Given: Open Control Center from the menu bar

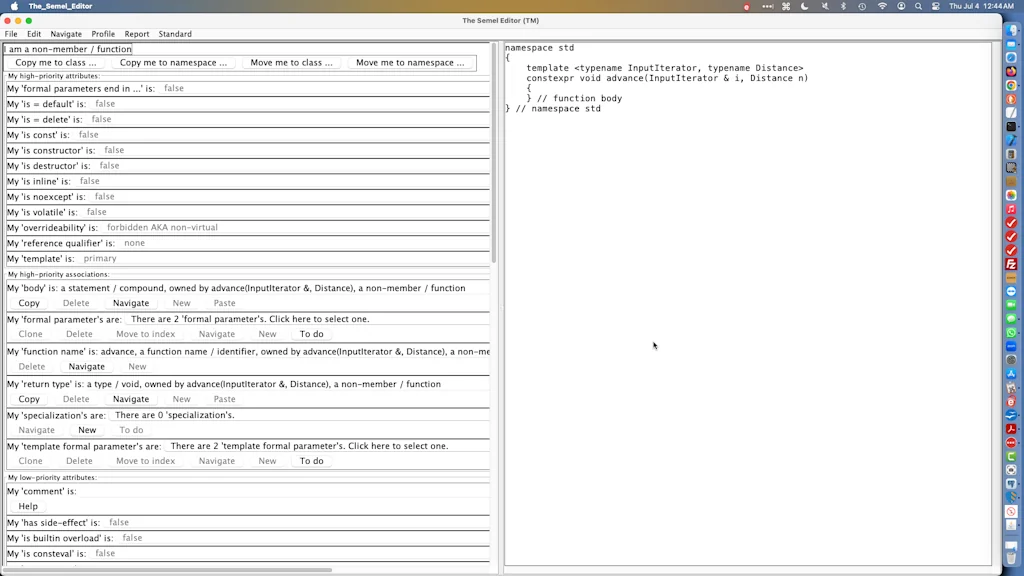Looking at the screenshot, I should [x=937, y=5].
